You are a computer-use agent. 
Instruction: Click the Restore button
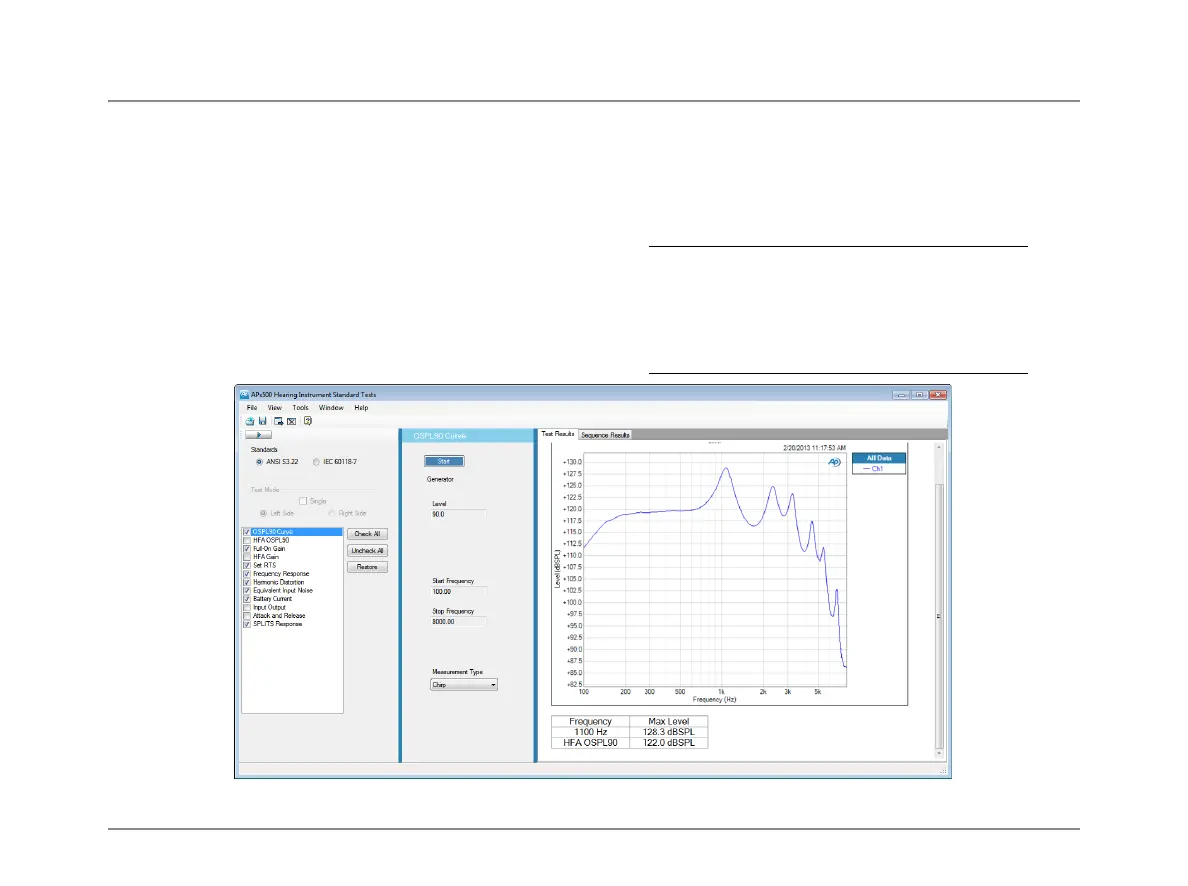point(367,567)
